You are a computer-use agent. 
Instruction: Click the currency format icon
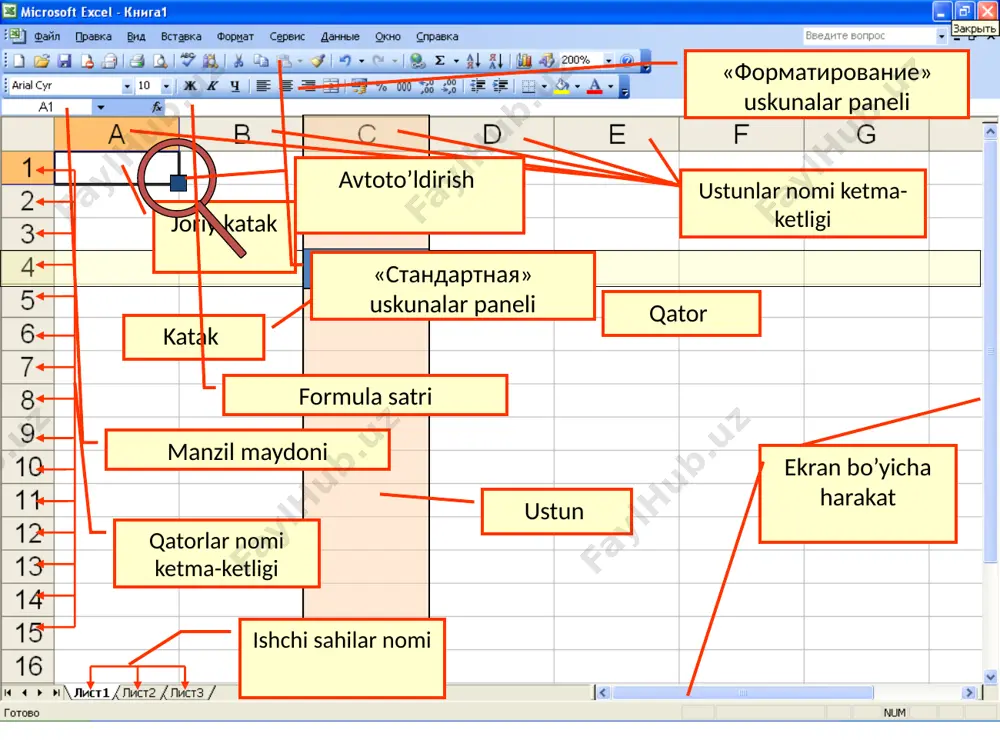pyautogui.click(x=359, y=86)
